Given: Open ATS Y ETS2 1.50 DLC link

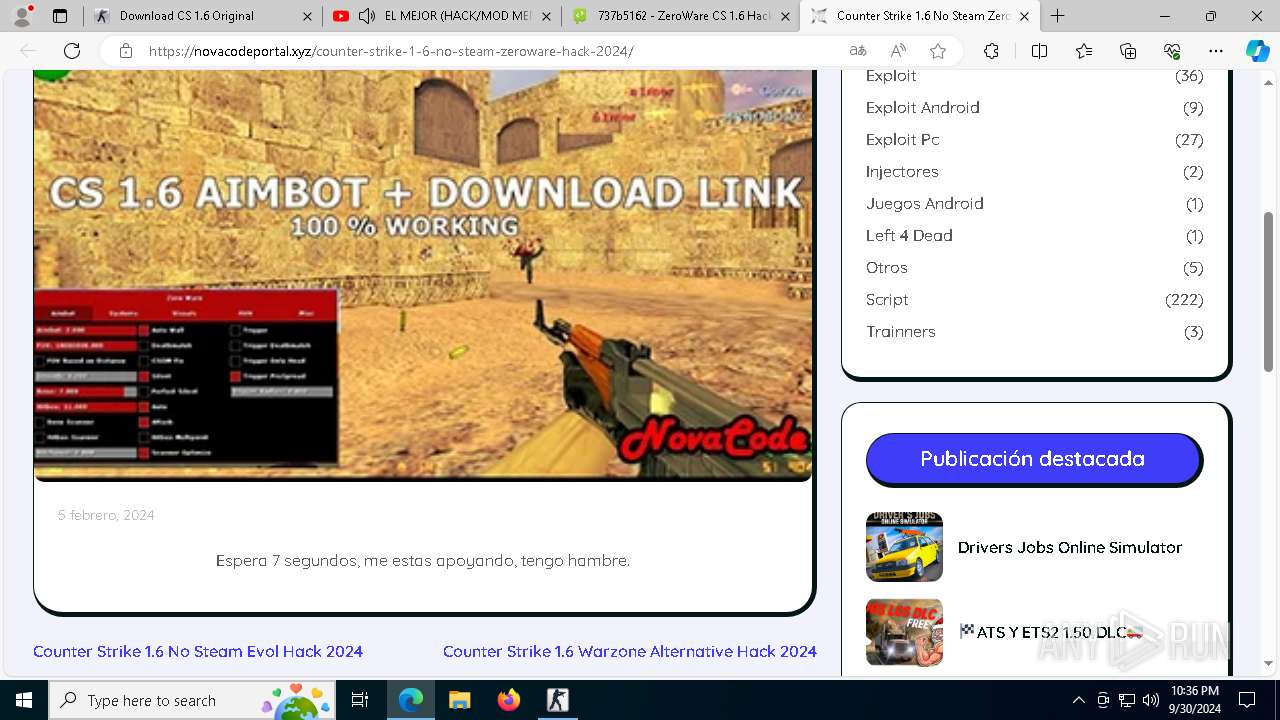Looking at the screenshot, I should 1051,632.
